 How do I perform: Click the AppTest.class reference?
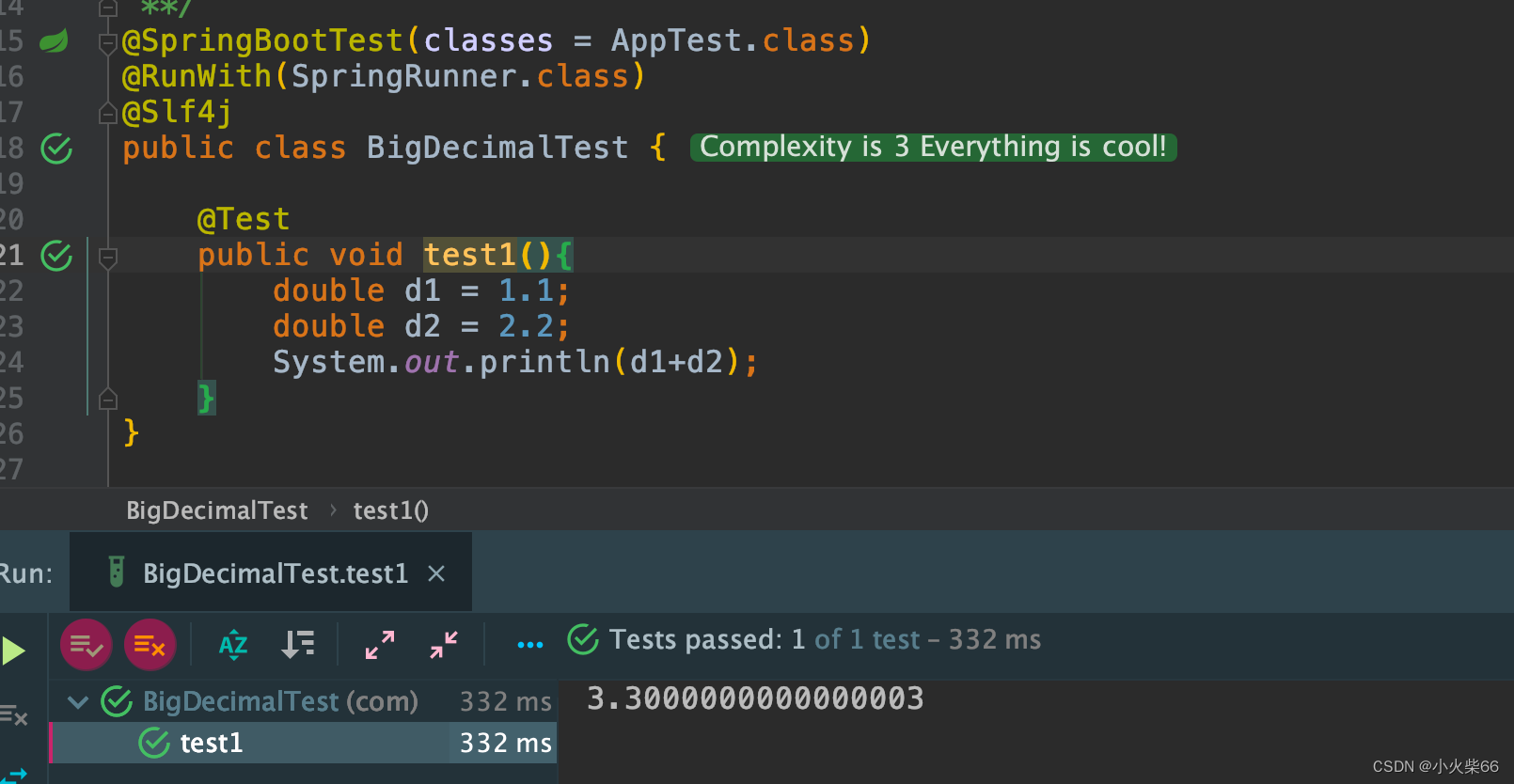(x=733, y=40)
